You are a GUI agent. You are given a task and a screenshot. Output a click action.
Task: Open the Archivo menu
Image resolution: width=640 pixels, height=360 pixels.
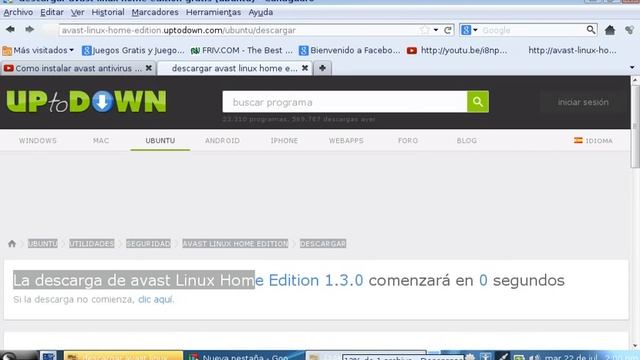[x=18, y=12]
